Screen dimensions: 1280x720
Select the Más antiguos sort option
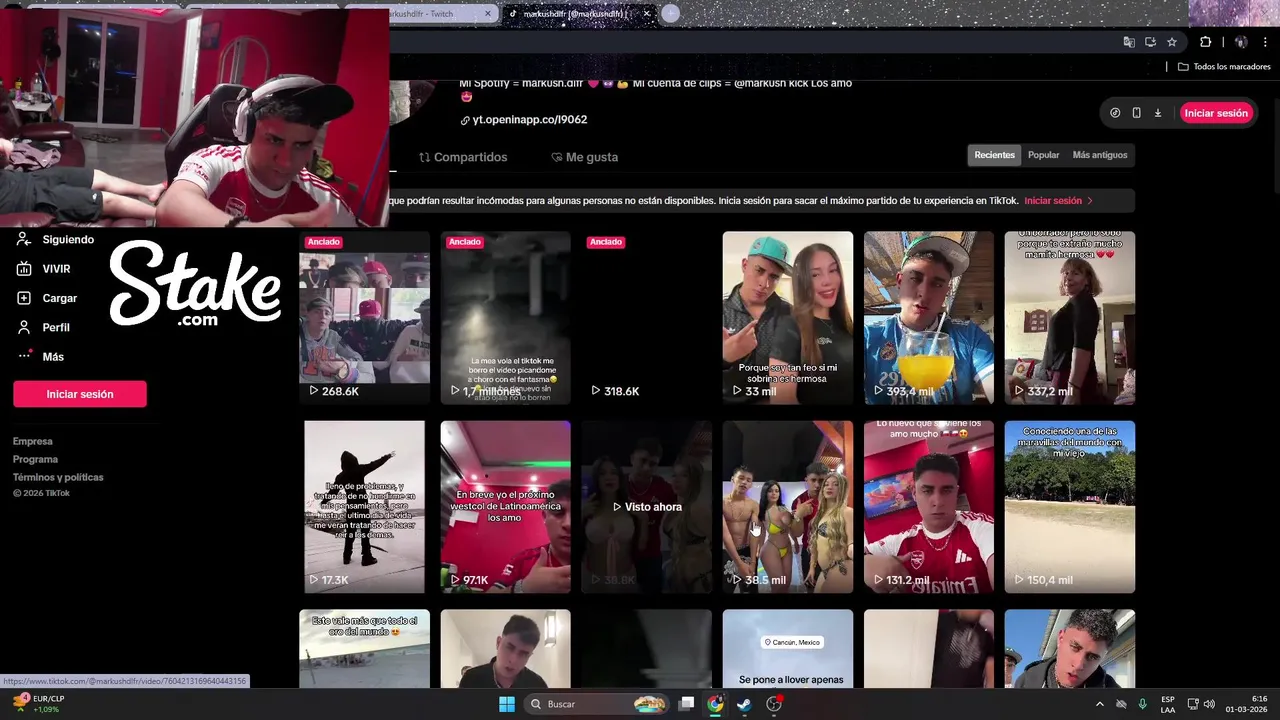click(1099, 155)
